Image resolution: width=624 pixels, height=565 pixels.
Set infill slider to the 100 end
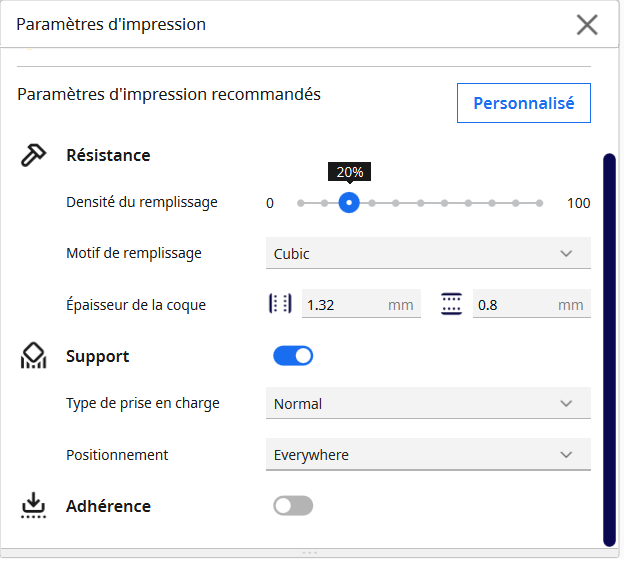pos(539,203)
